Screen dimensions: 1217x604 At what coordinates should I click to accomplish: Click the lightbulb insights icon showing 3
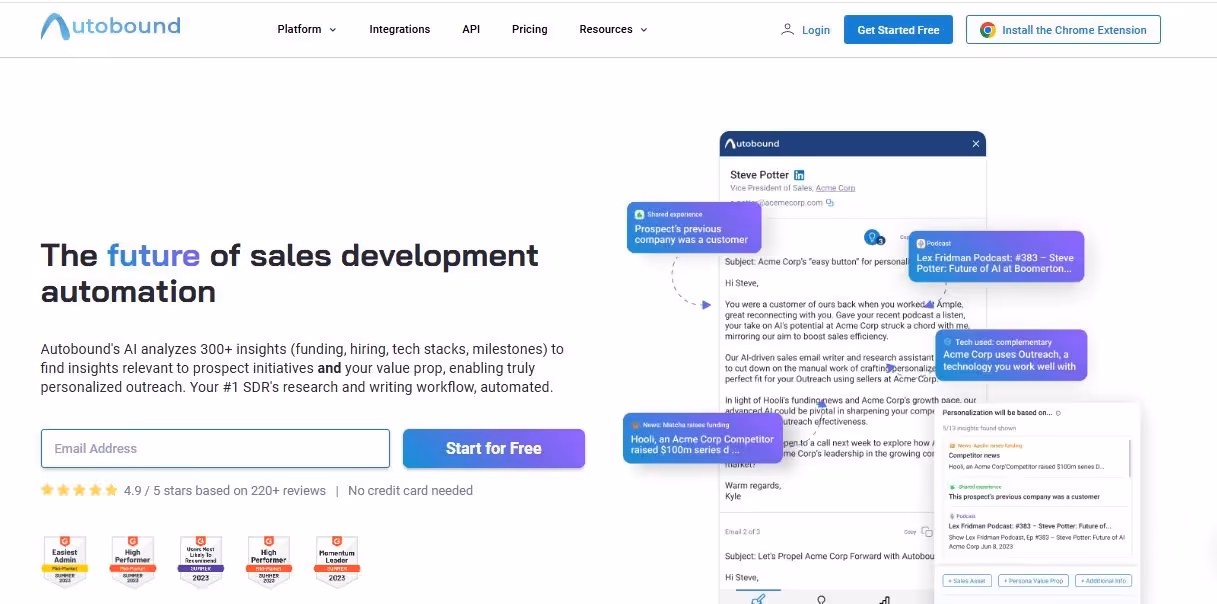point(872,238)
